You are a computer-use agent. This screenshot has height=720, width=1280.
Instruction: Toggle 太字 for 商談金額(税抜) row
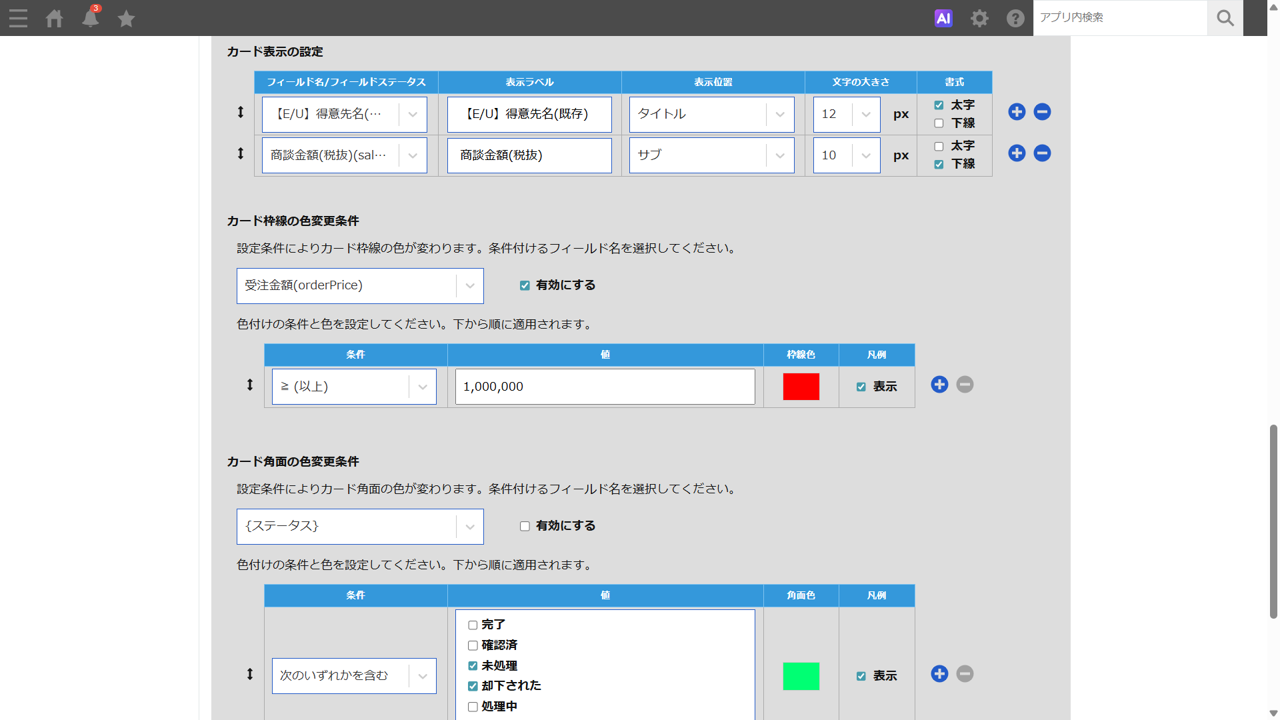(938, 146)
